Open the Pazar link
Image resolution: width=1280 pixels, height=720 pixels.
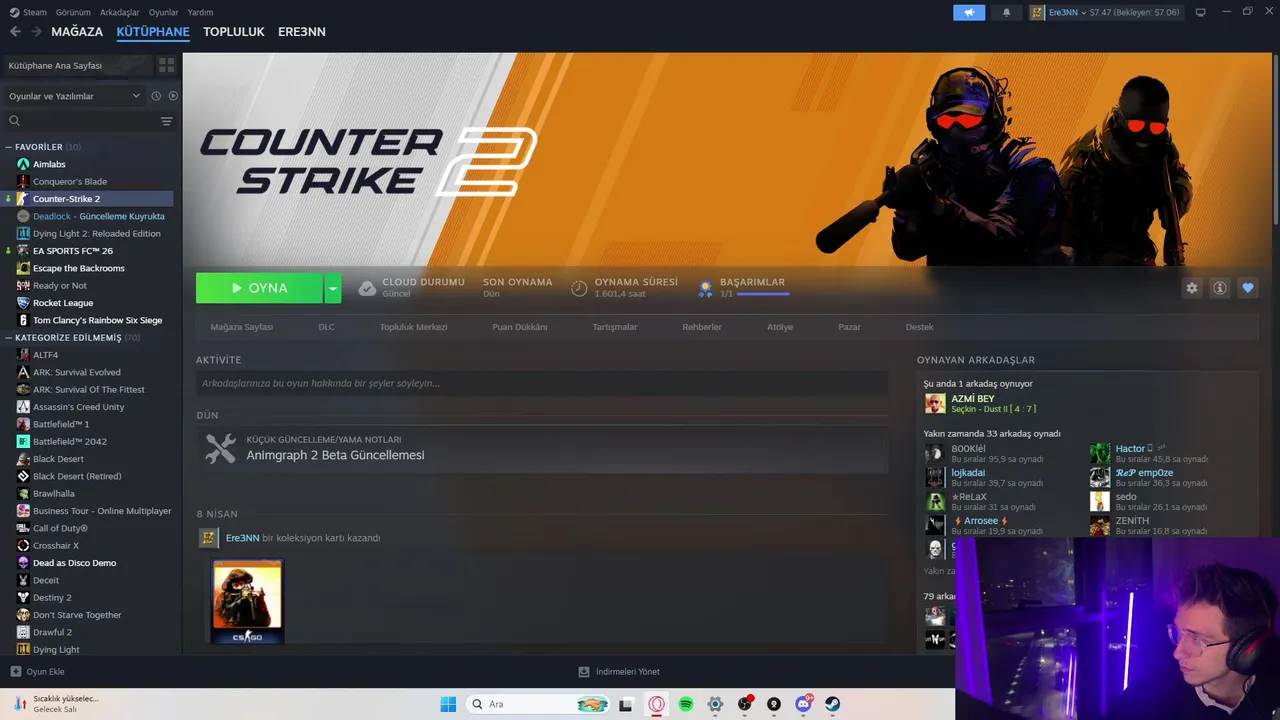pyautogui.click(x=849, y=327)
